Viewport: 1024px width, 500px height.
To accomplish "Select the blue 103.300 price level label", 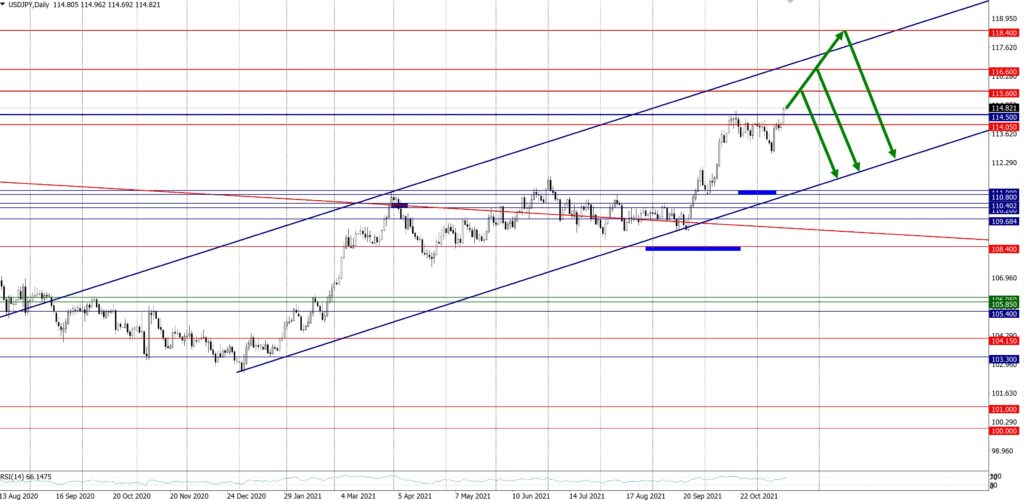I will point(1004,358).
